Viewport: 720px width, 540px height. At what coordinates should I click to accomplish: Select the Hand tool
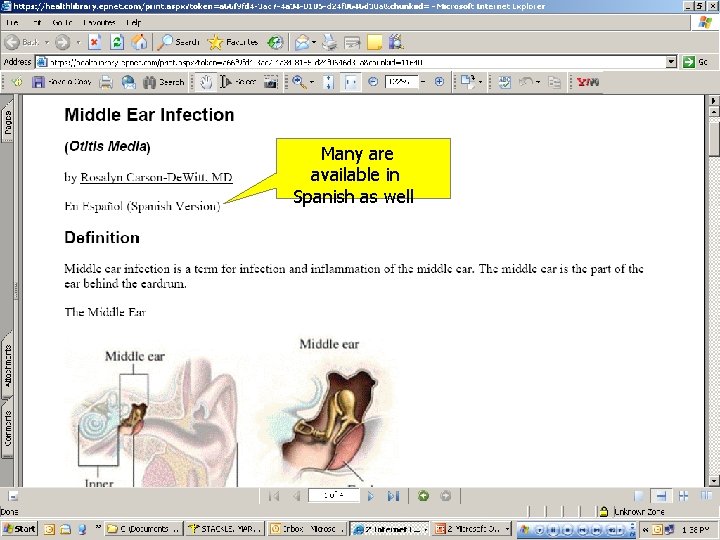coord(206,82)
